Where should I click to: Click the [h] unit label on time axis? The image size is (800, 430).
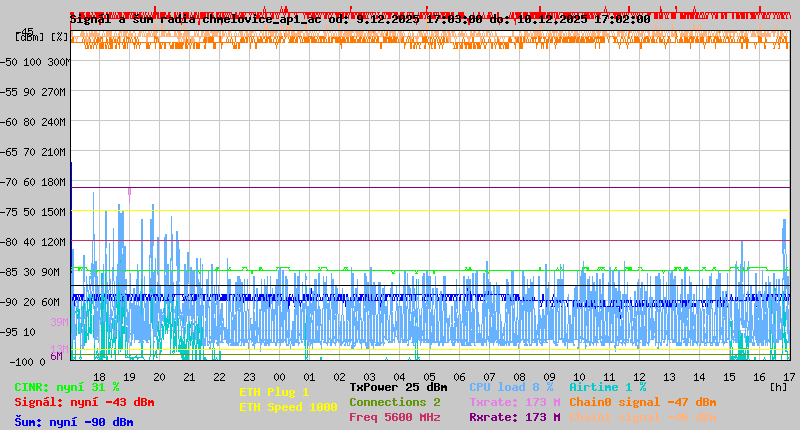779,387
